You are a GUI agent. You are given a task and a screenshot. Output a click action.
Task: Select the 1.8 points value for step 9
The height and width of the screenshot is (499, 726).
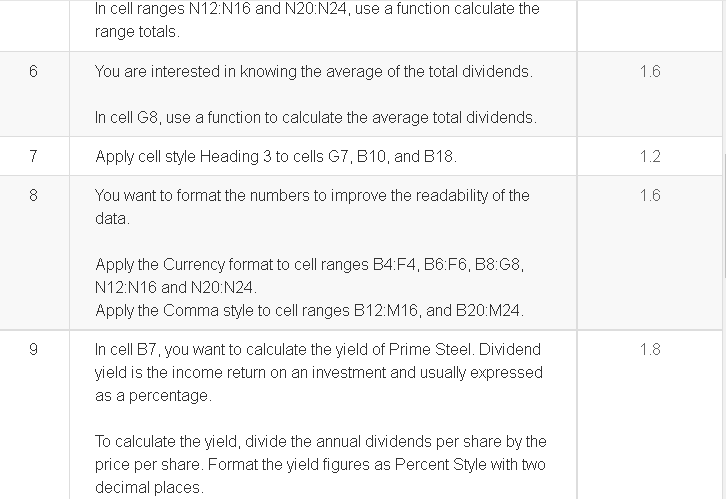(x=650, y=349)
